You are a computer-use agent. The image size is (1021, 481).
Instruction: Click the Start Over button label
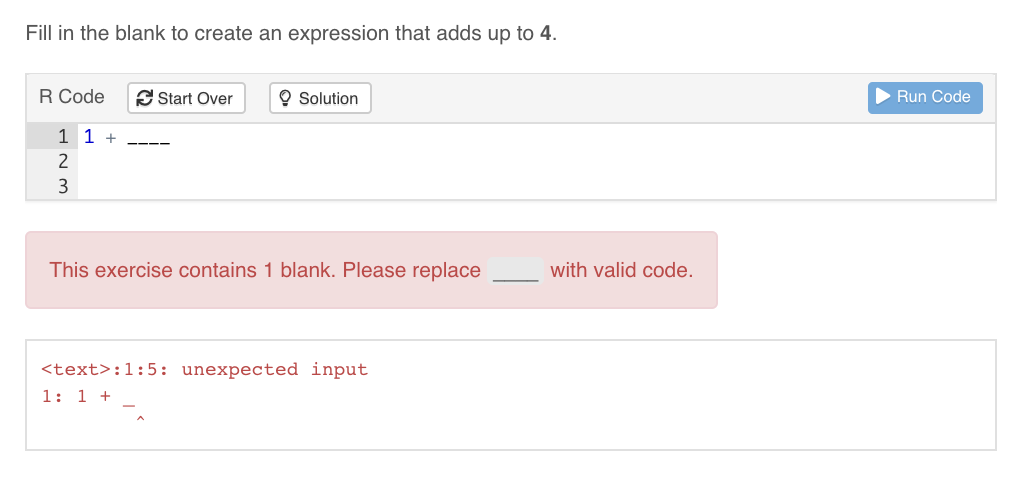(195, 98)
